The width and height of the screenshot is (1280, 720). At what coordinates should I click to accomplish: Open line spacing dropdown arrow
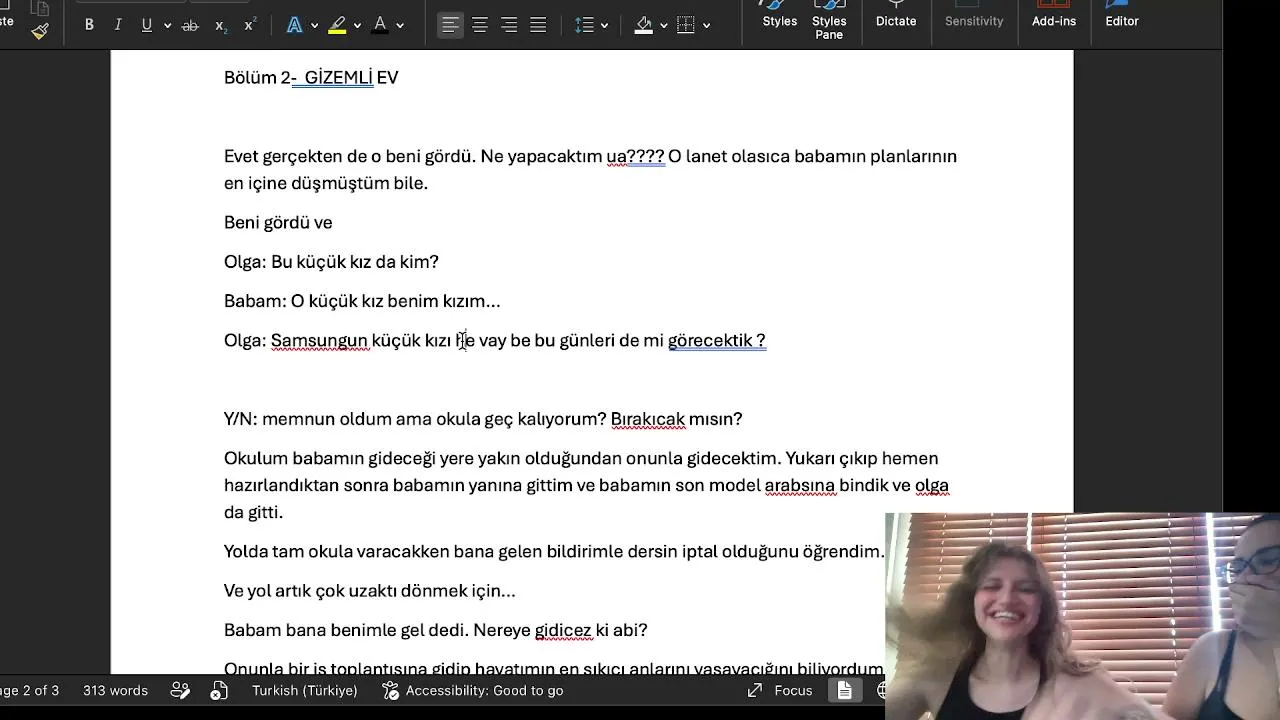point(604,26)
